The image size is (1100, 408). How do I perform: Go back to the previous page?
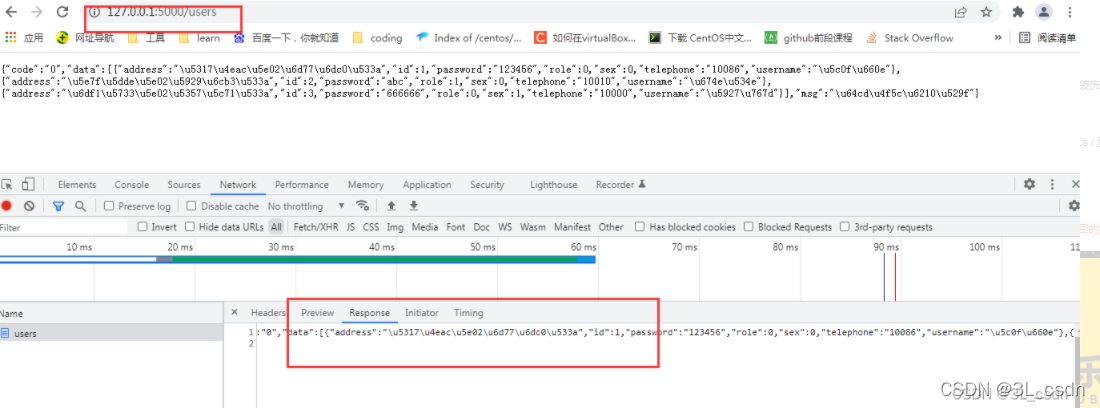[11, 12]
